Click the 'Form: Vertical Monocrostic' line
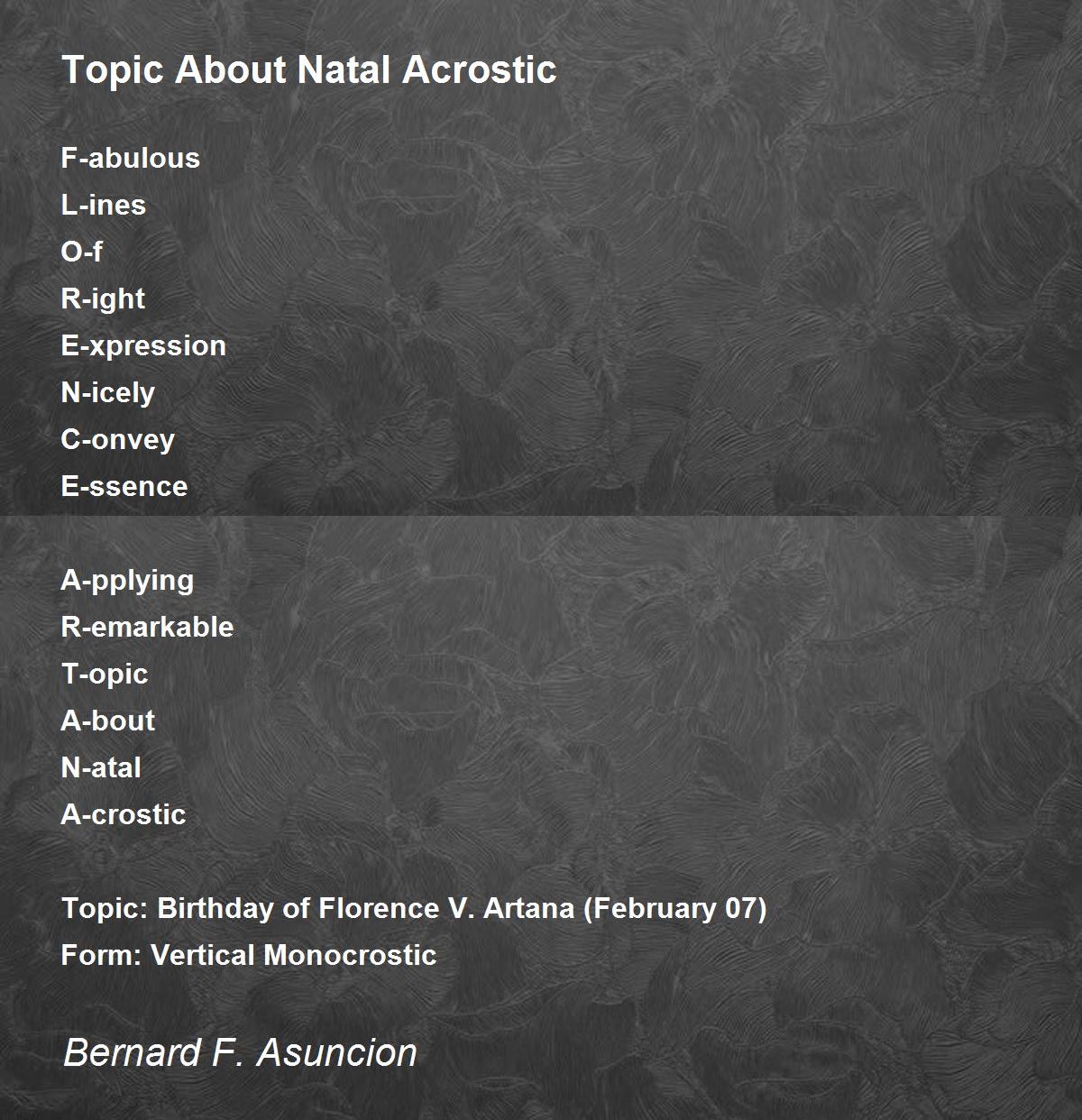Viewport: 1082px width, 1120px height. (x=249, y=955)
